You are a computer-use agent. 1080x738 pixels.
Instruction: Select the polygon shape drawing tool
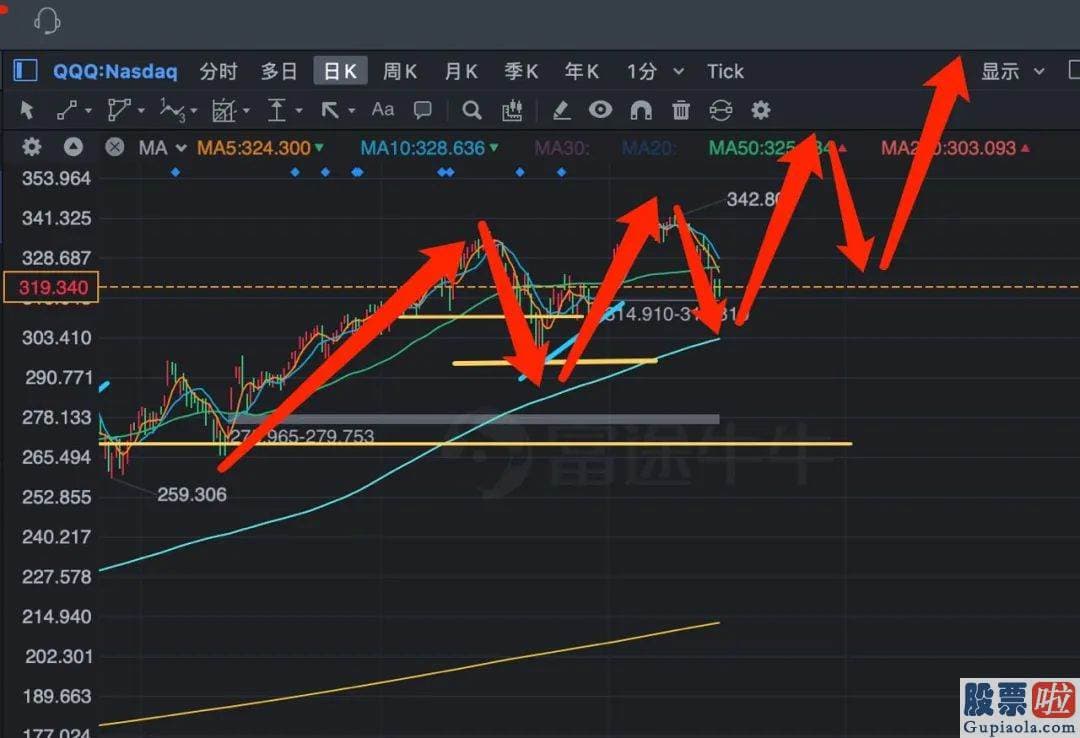point(118,110)
